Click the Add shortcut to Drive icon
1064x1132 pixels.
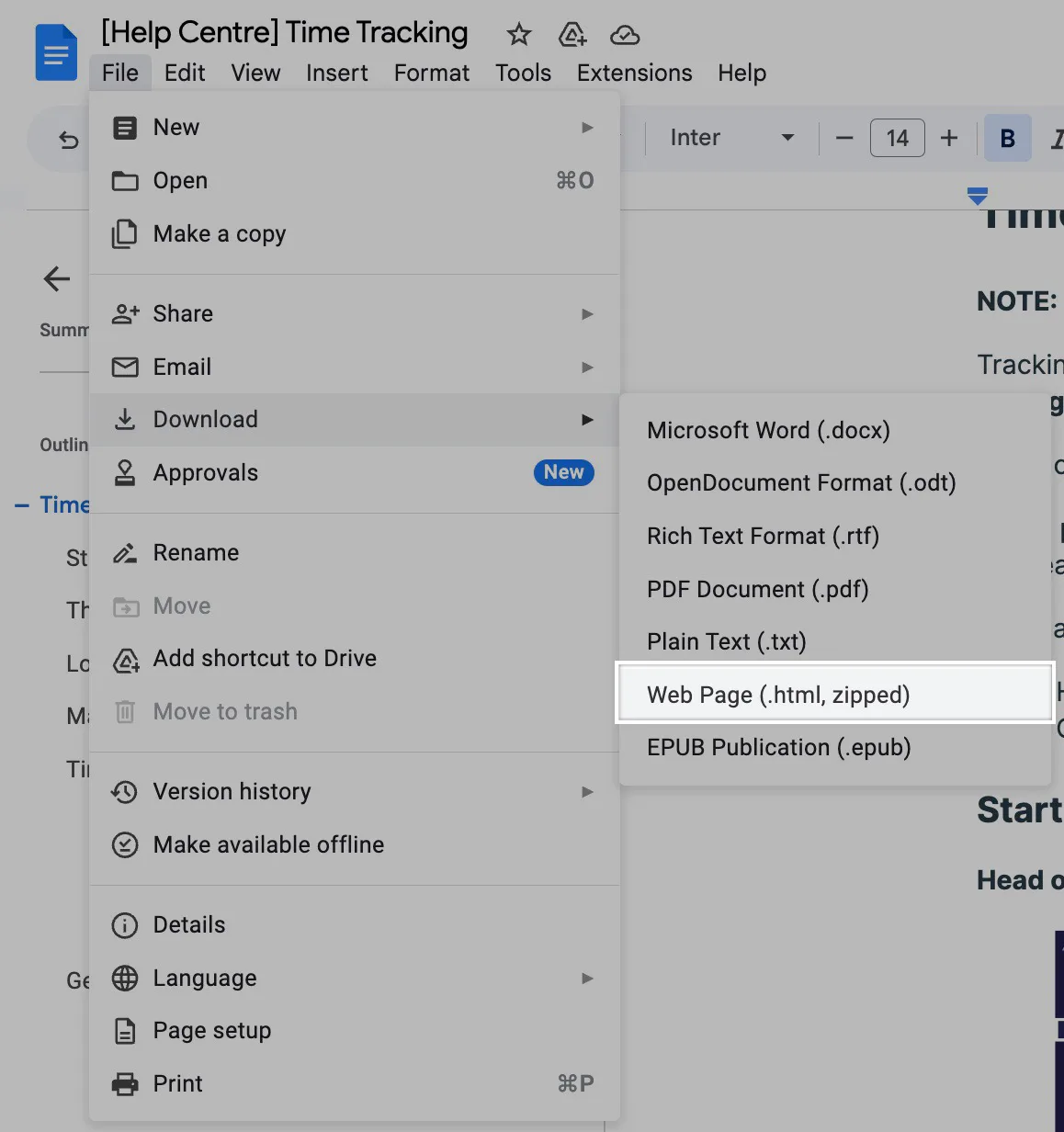(126, 659)
